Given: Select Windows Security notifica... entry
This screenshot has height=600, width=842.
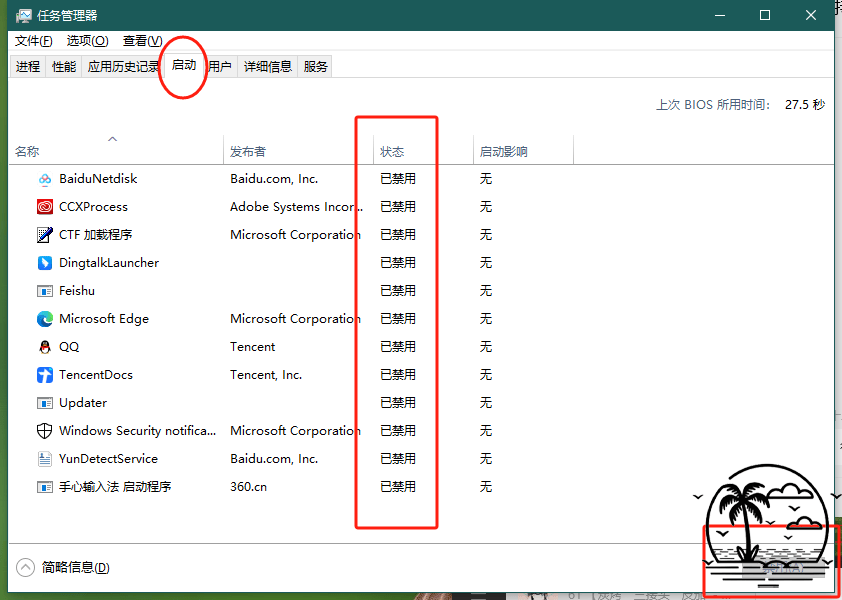Looking at the screenshot, I should coord(420,431).
